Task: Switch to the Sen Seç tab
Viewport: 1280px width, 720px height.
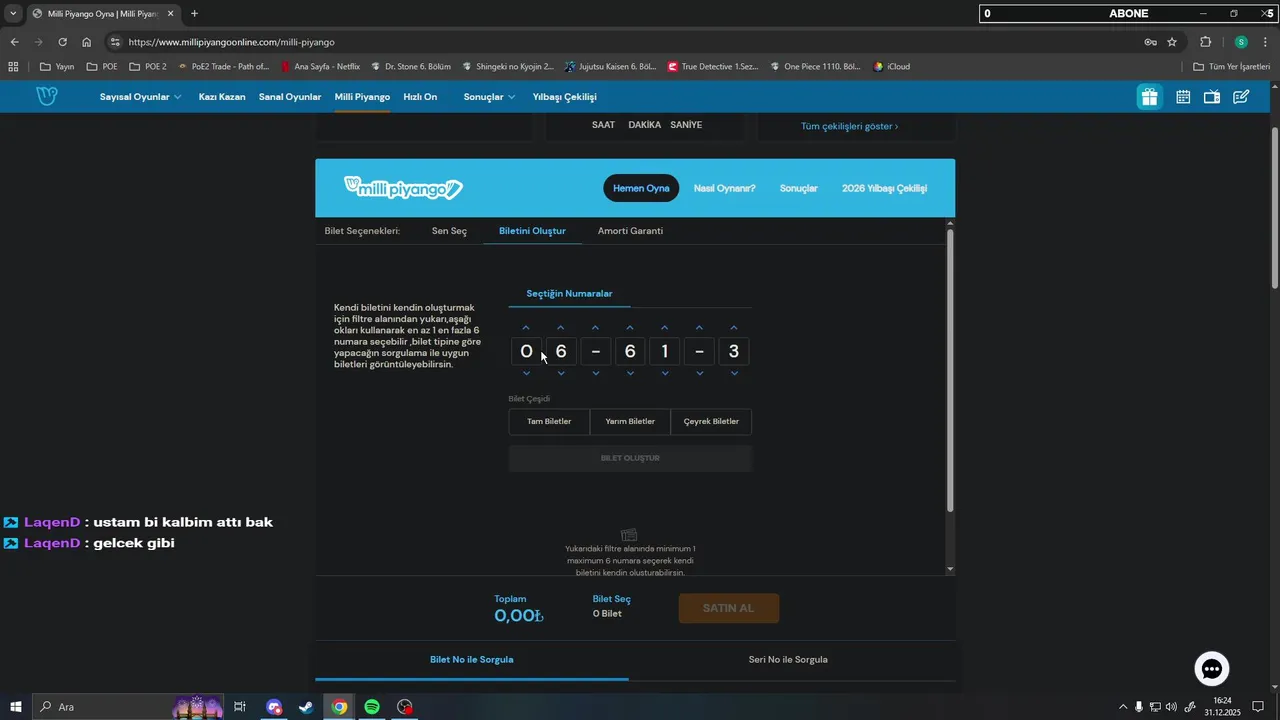Action: 449,231
